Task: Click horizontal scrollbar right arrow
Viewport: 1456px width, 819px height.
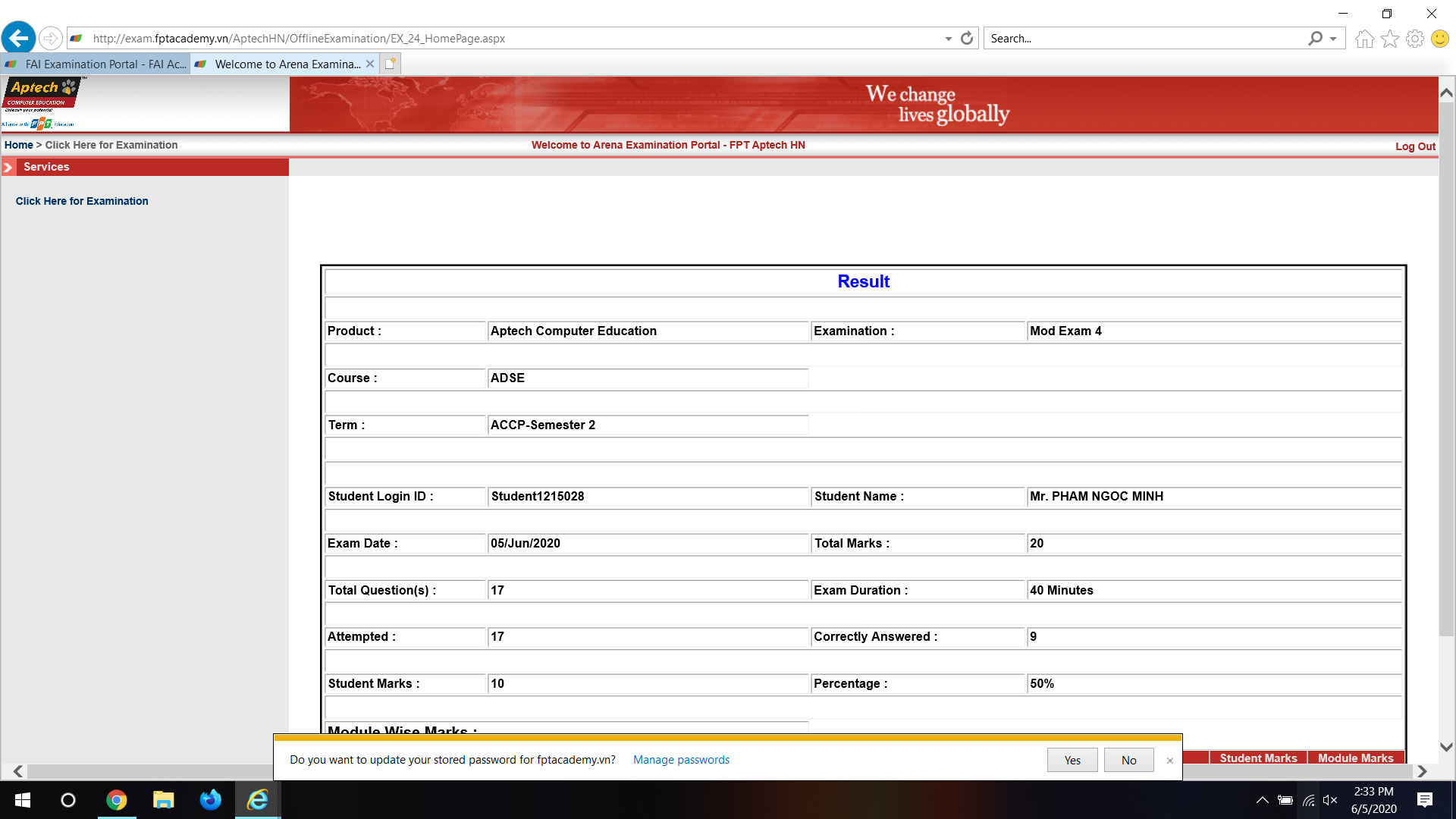Action: click(x=1422, y=771)
